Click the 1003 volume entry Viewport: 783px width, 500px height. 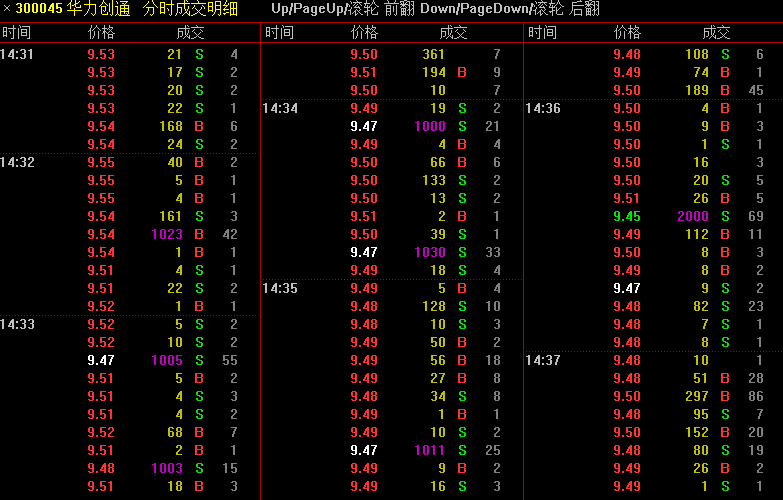pos(167,468)
